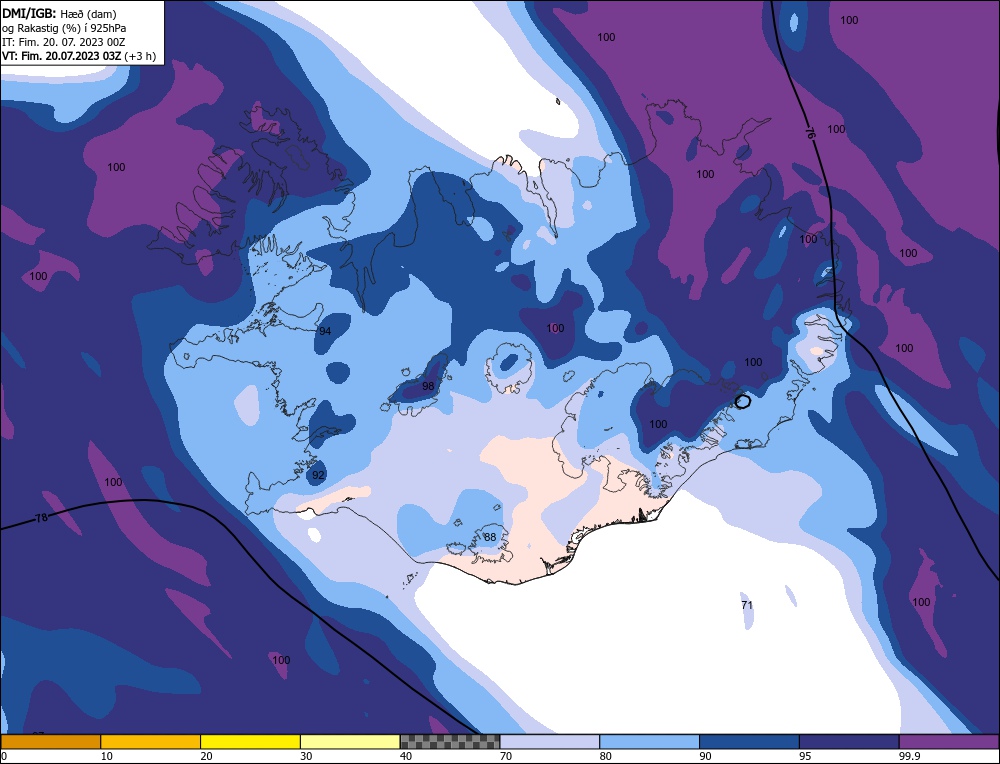Viewport: 1000px width, 764px height.
Task: Click the legend scale number "10"
Action: 107,756
